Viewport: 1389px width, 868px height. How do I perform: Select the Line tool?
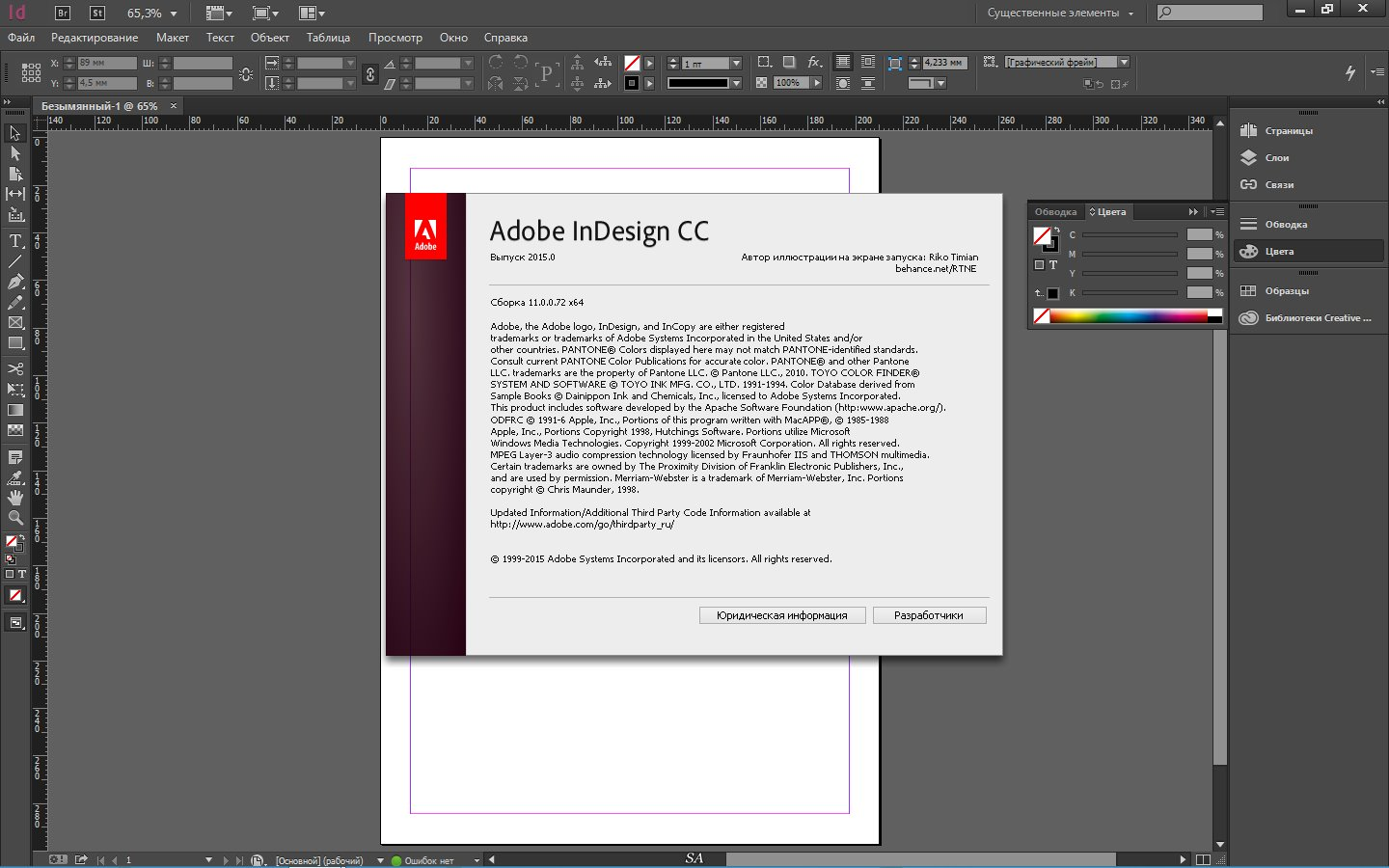15,261
